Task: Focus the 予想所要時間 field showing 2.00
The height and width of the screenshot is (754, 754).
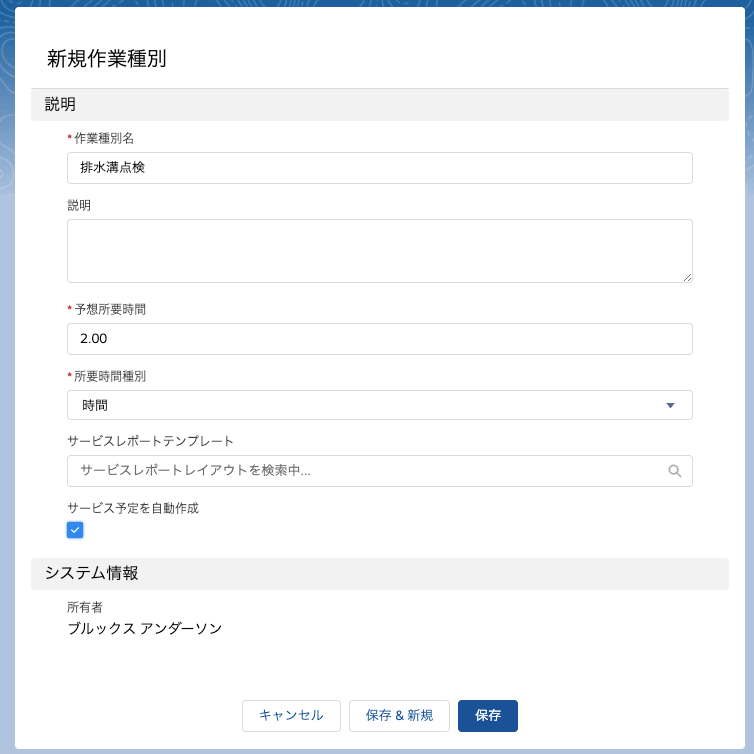Action: coord(379,339)
